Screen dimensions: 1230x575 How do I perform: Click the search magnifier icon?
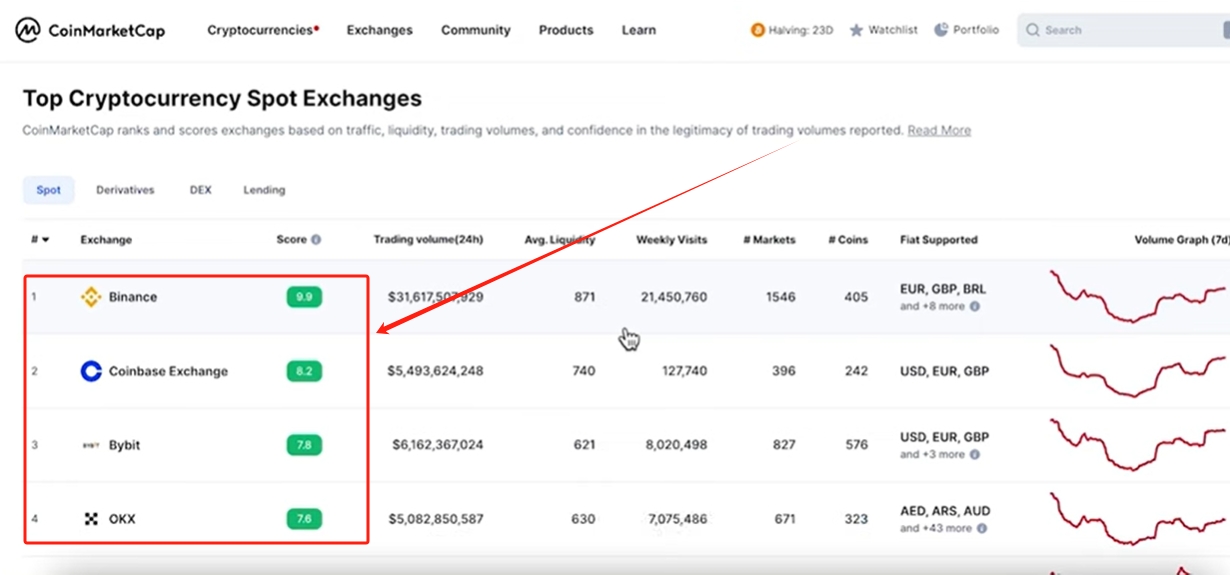pos(1033,30)
